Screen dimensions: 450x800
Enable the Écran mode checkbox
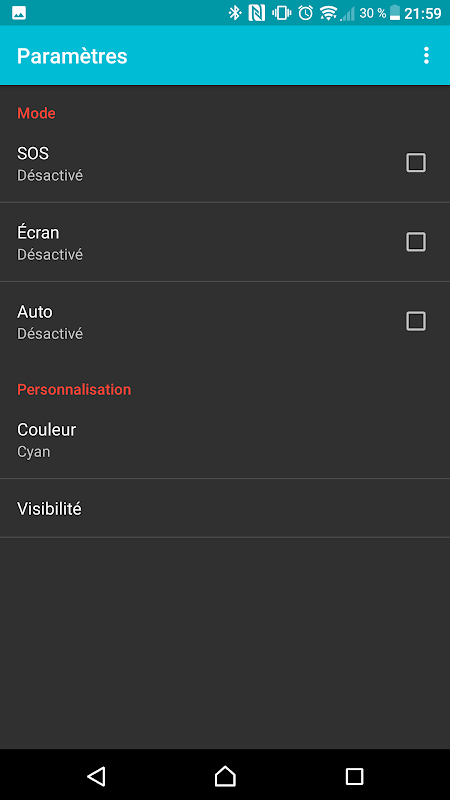click(x=416, y=242)
